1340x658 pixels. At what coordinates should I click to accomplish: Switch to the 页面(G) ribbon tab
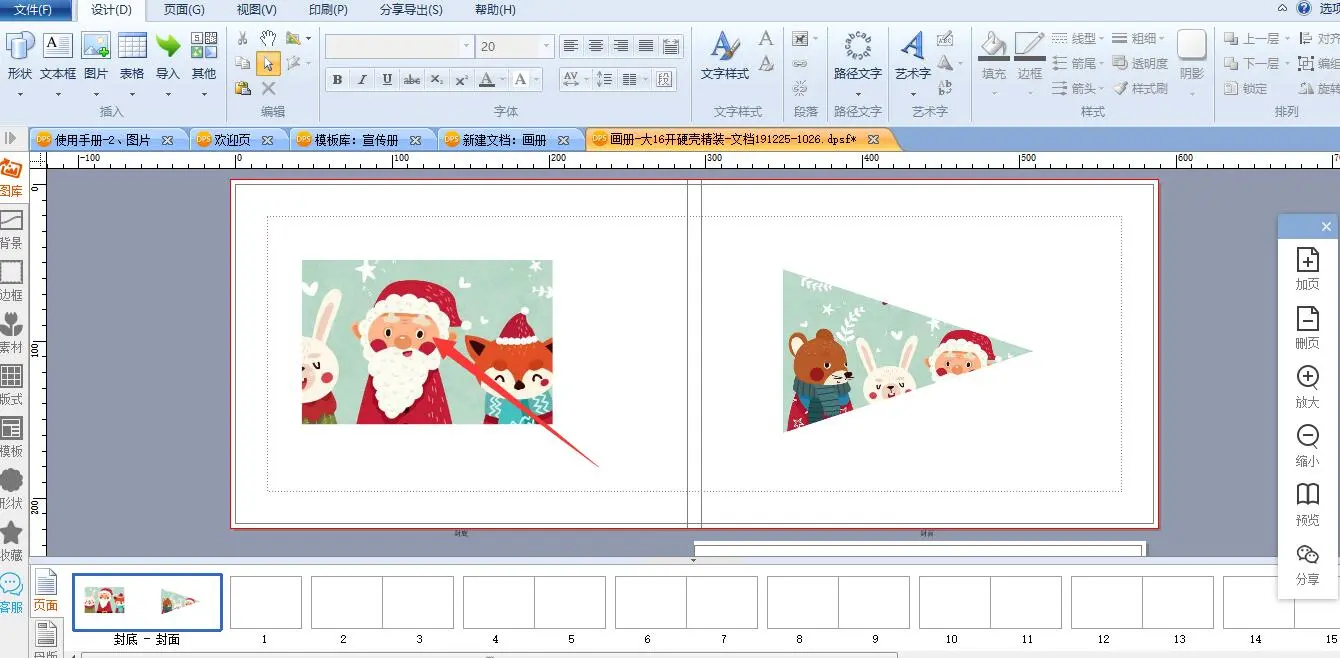coord(184,10)
